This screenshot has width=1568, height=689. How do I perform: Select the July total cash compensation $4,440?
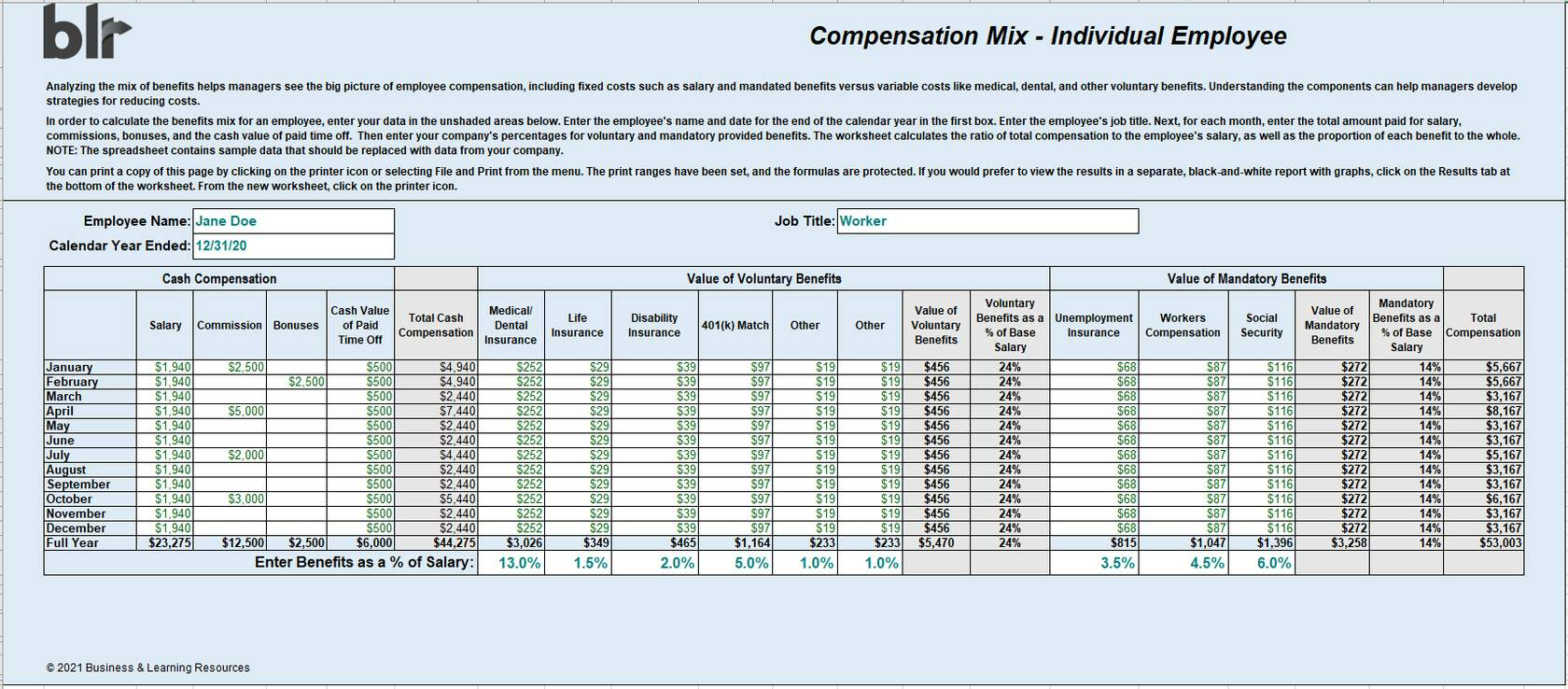coord(436,455)
